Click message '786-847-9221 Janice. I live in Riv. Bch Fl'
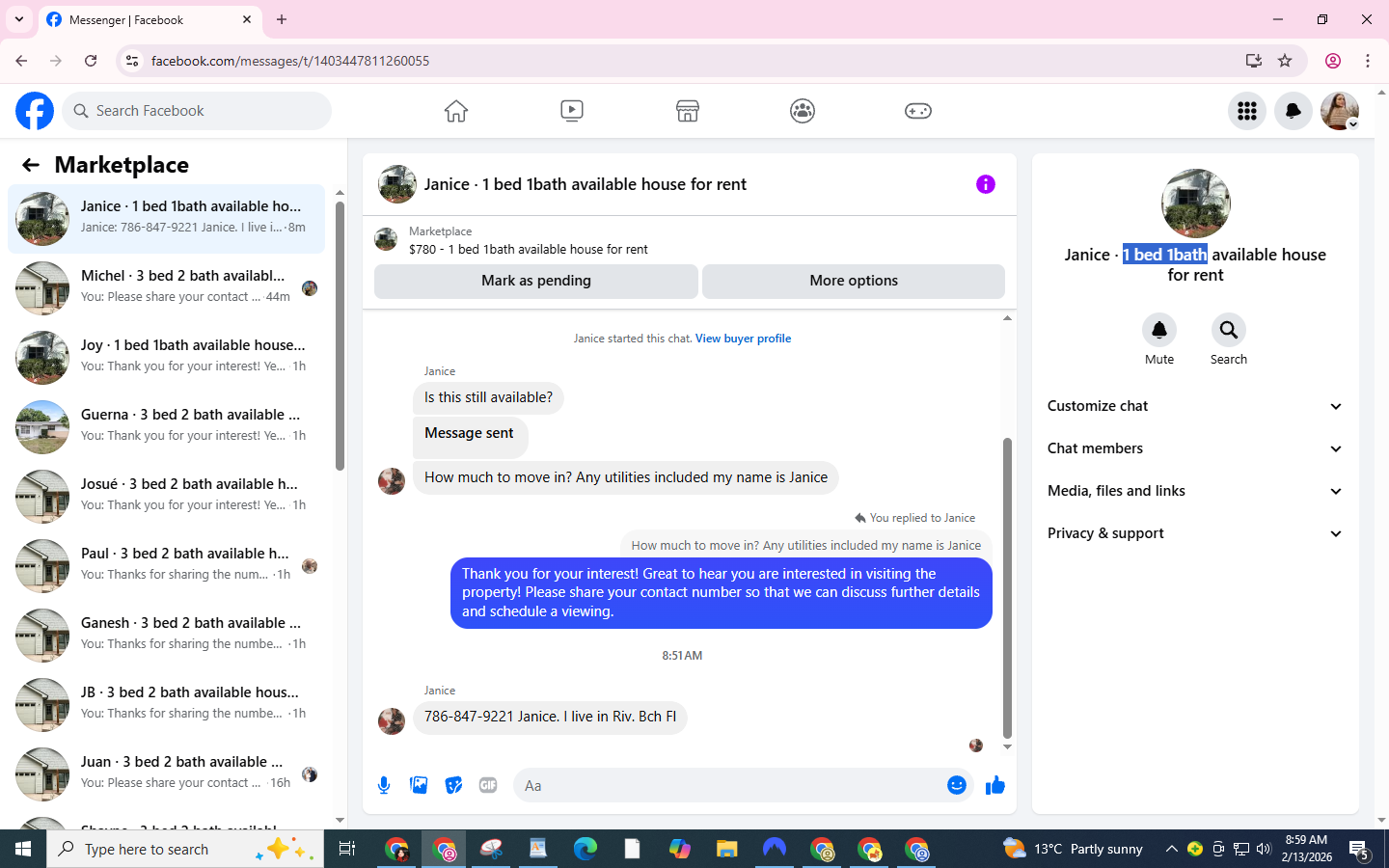 coord(550,717)
